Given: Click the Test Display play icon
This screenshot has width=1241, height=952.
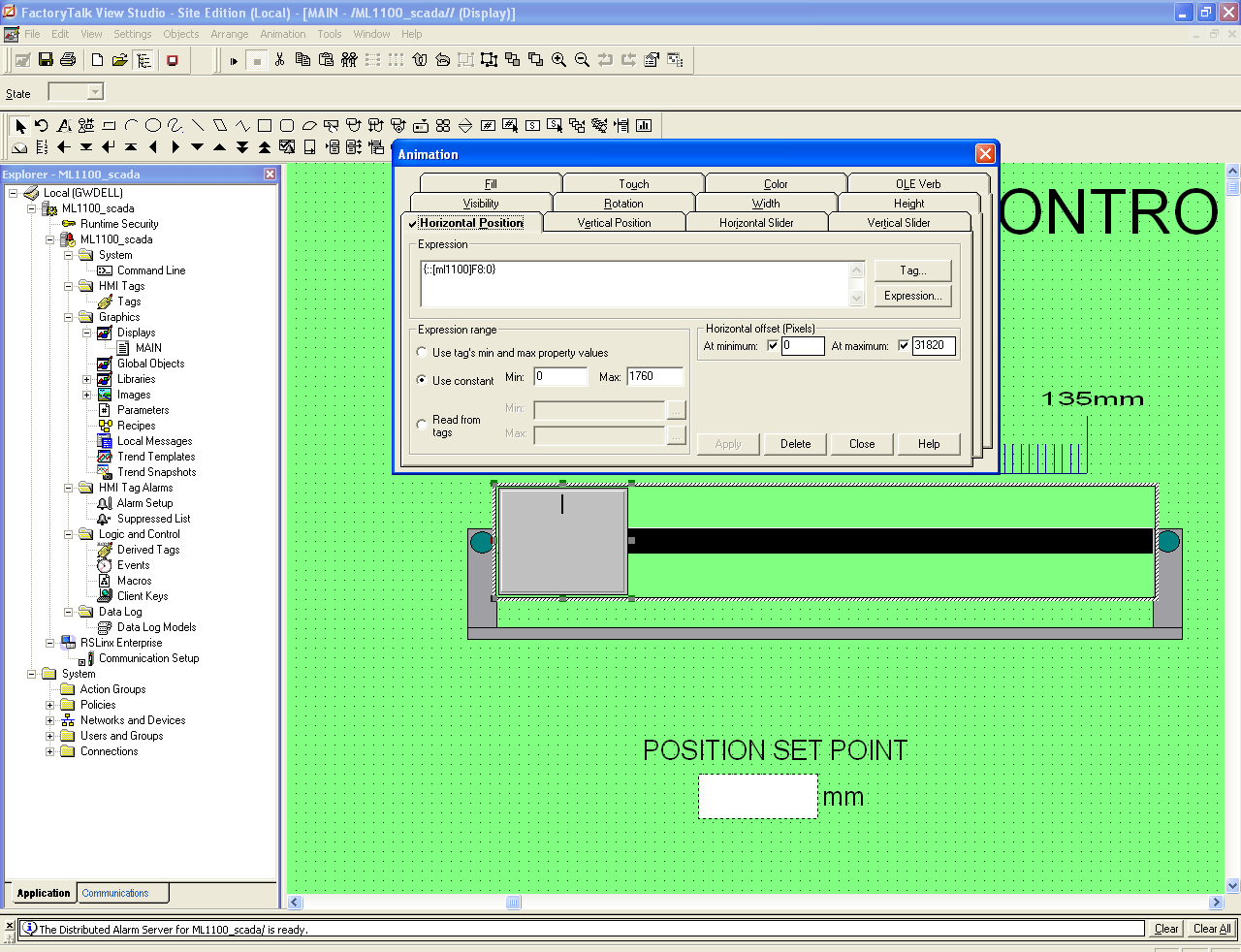Looking at the screenshot, I should point(234,60).
